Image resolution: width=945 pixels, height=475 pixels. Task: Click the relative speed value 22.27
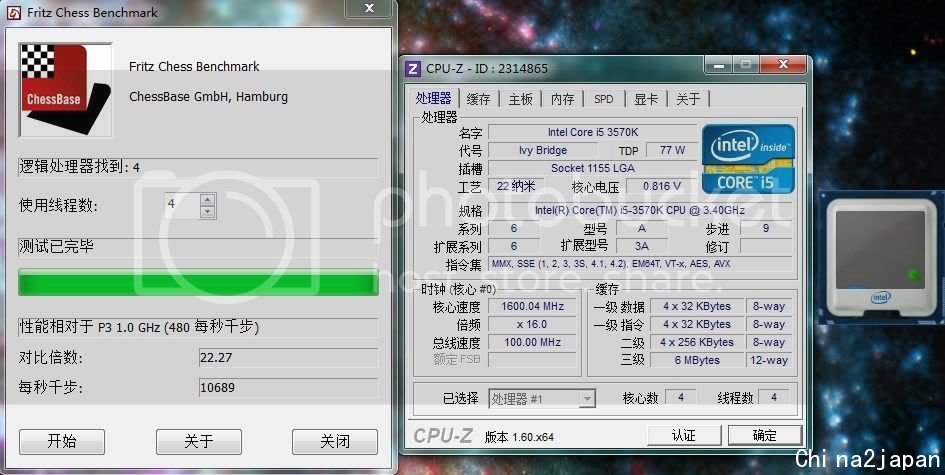point(289,357)
